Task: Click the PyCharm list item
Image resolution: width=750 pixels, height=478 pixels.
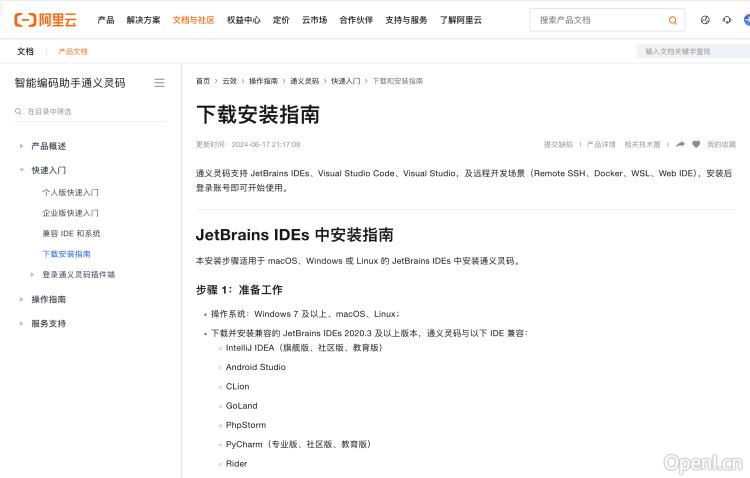Action: (298, 444)
